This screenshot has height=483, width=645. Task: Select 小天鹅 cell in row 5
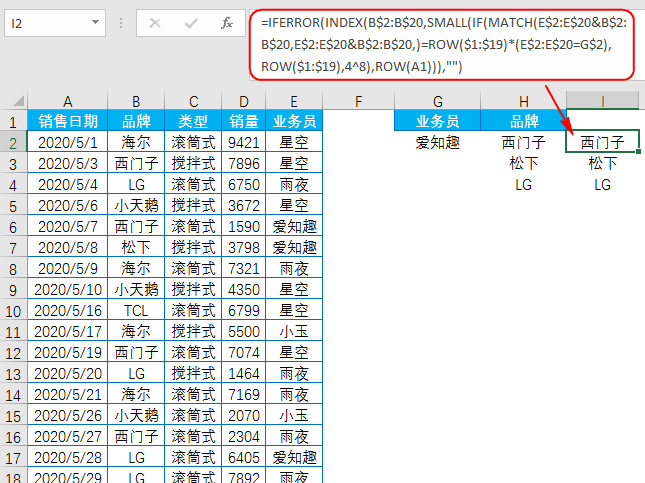click(x=136, y=205)
